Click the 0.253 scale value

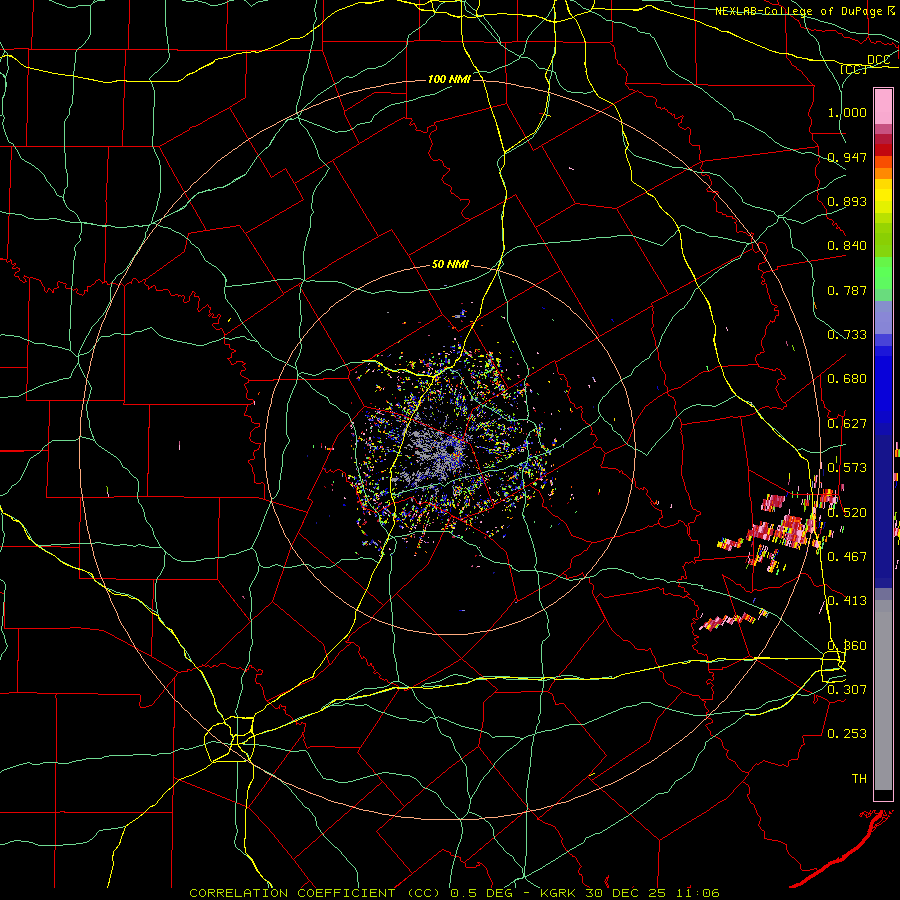[x=847, y=734]
